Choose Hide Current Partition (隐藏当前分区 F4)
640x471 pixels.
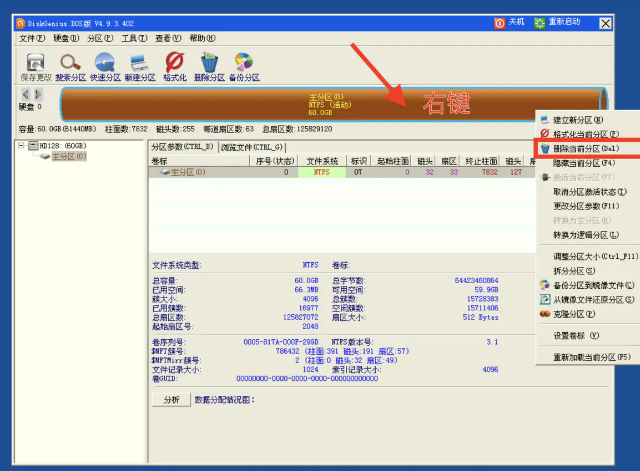click(588, 163)
